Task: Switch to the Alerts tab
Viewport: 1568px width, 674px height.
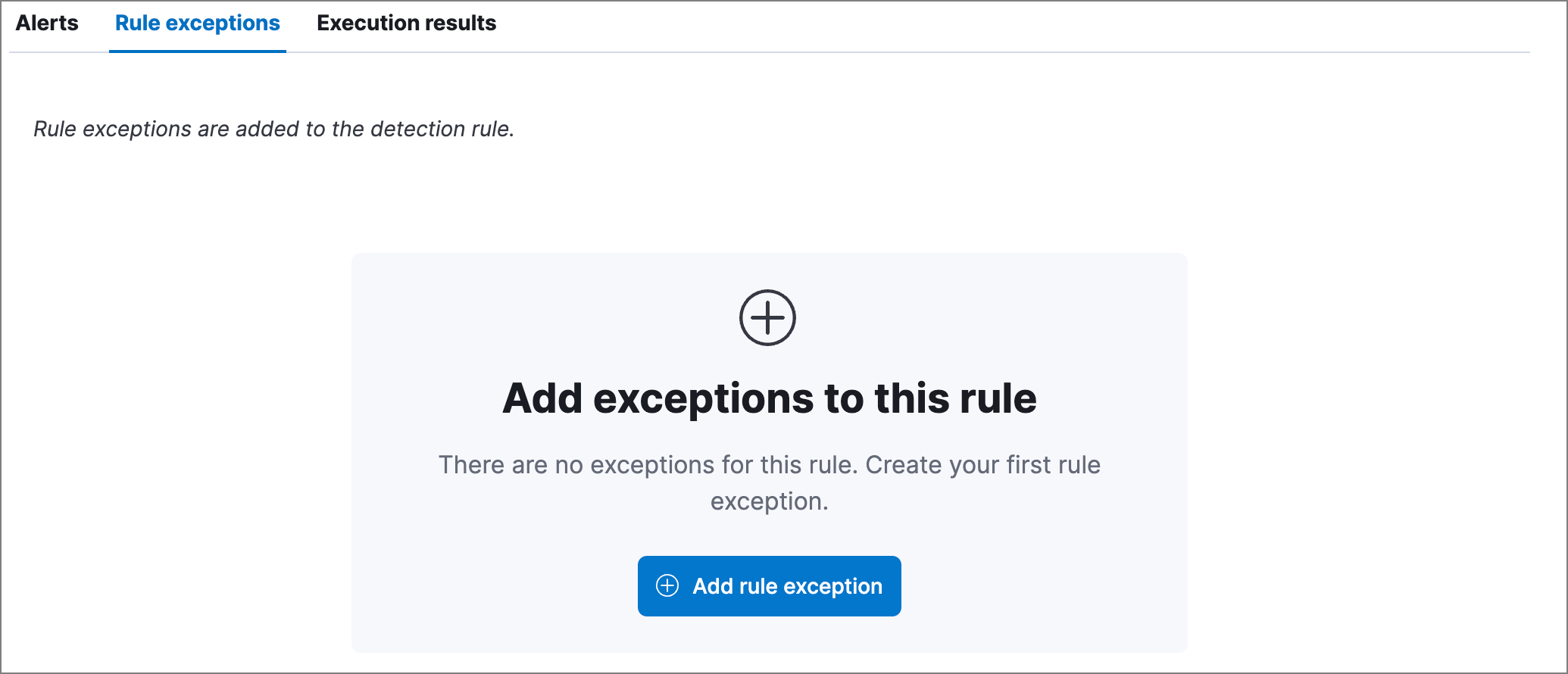Action: tap(47, 23)
